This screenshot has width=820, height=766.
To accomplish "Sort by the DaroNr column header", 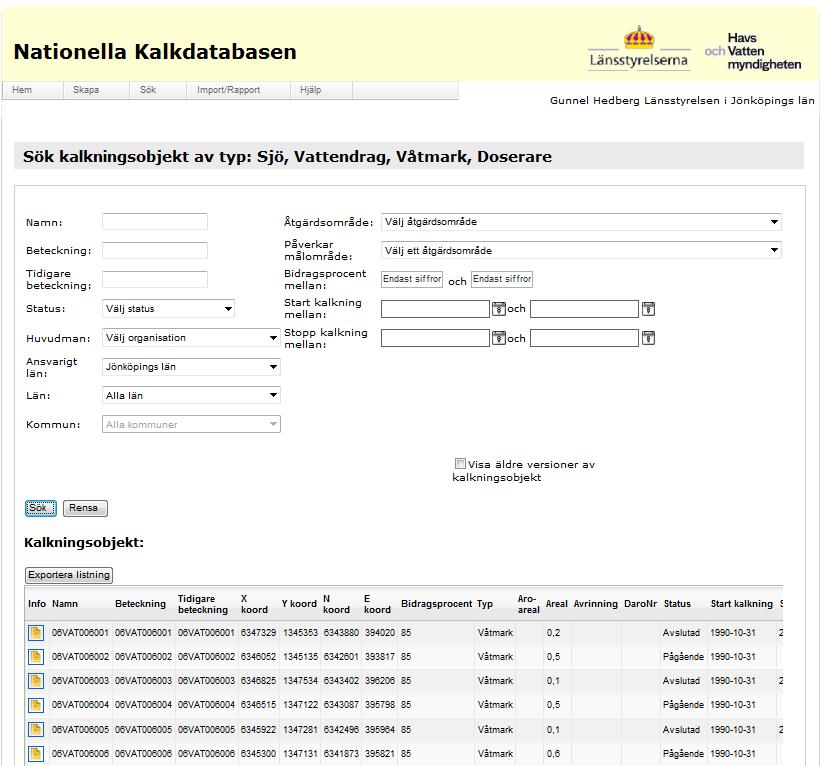I will coord(641,604).
